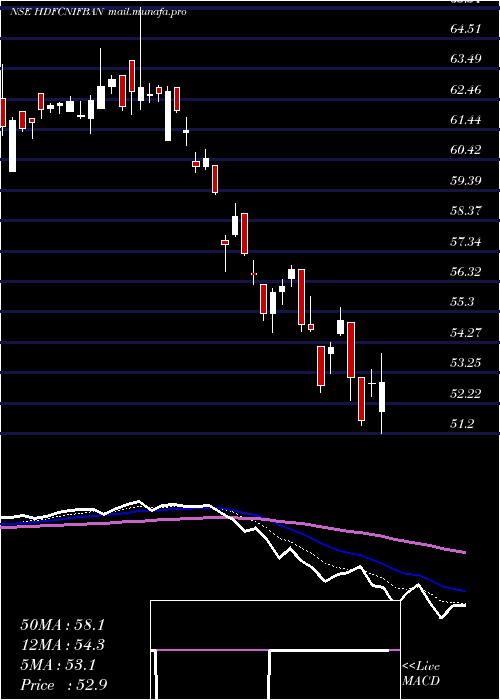Viewport: 500px width, 700px height.
Task: Select the 51.2 price axis label
Action: click(x=462, y=424)
